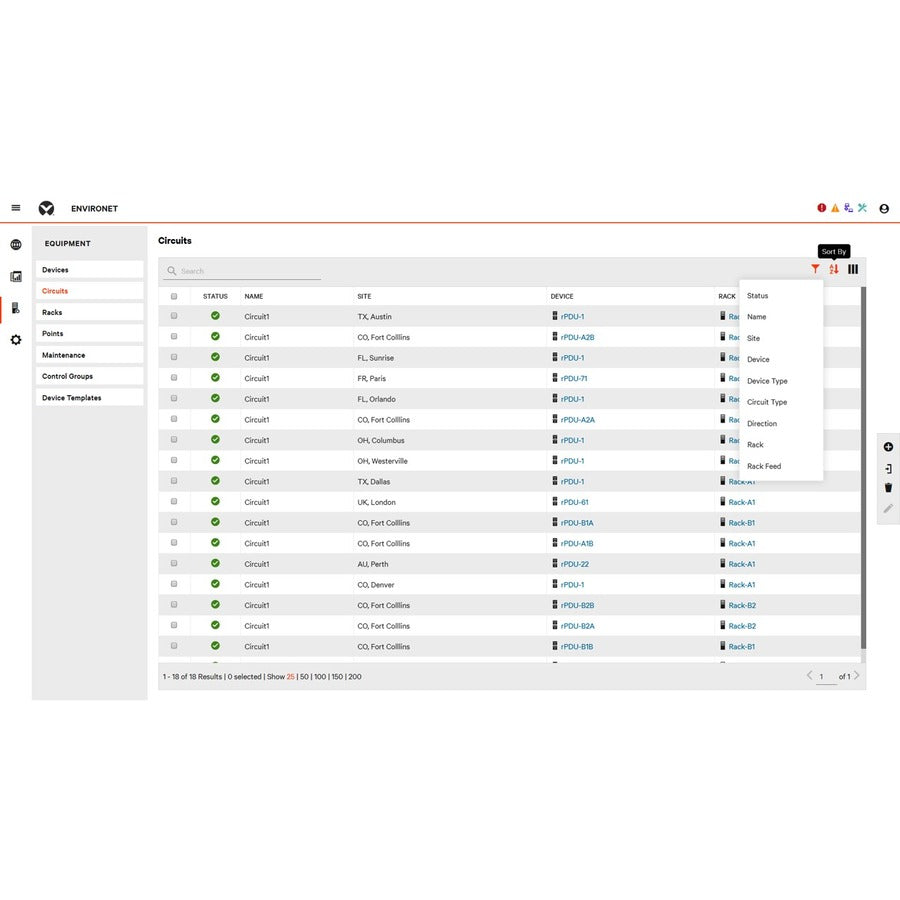Open the hamburger navigation menu
900x900 pixels.
[x=16, y=207]
